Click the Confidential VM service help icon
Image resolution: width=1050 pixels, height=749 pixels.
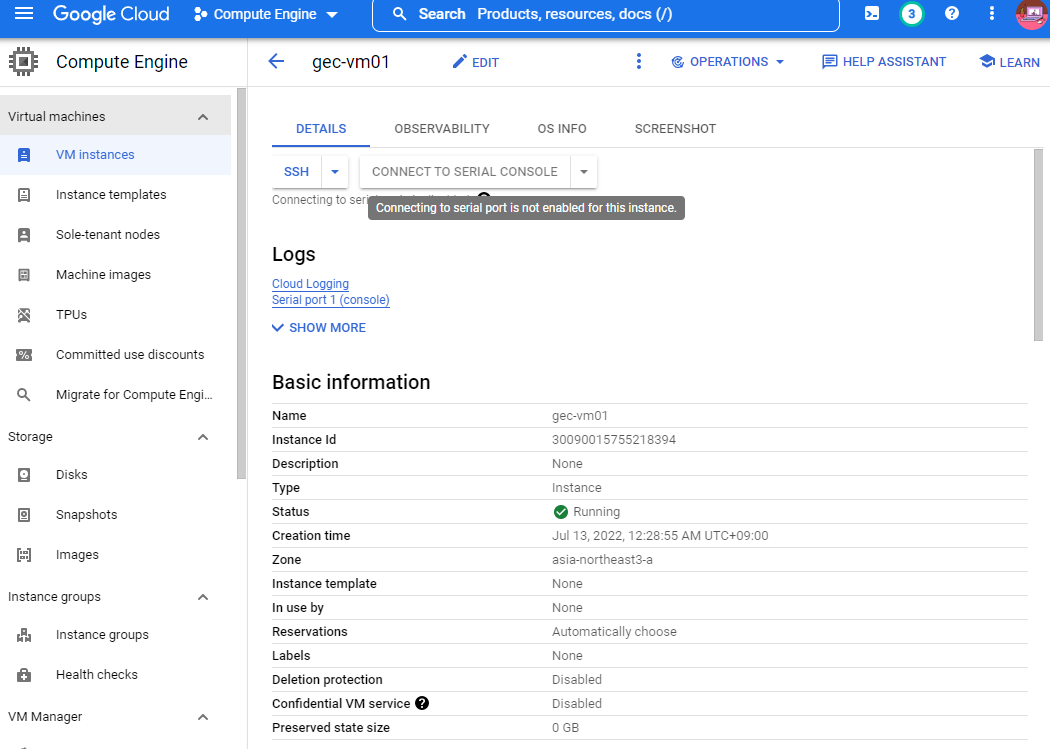coord(422,703)
